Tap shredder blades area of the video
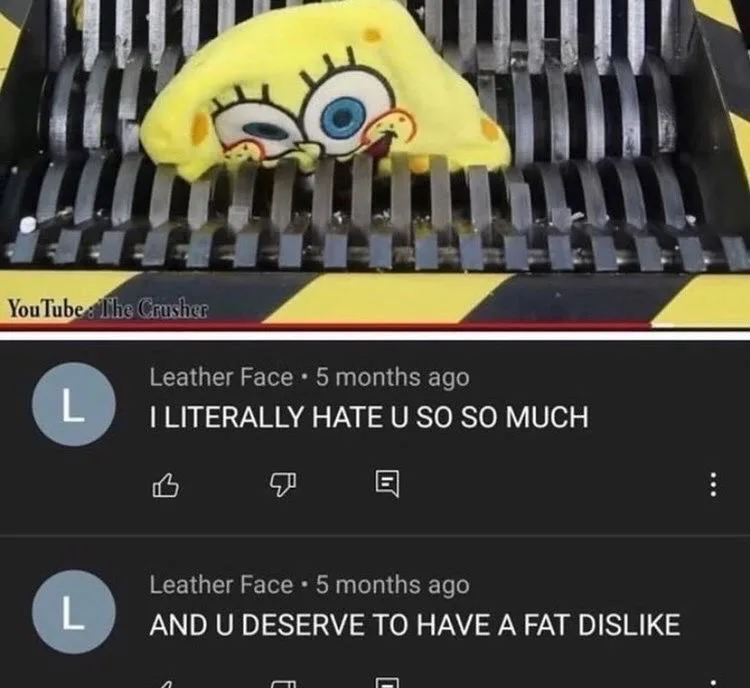Image resolution: width=750 pixels, height=688 pixels. (598, 144)
